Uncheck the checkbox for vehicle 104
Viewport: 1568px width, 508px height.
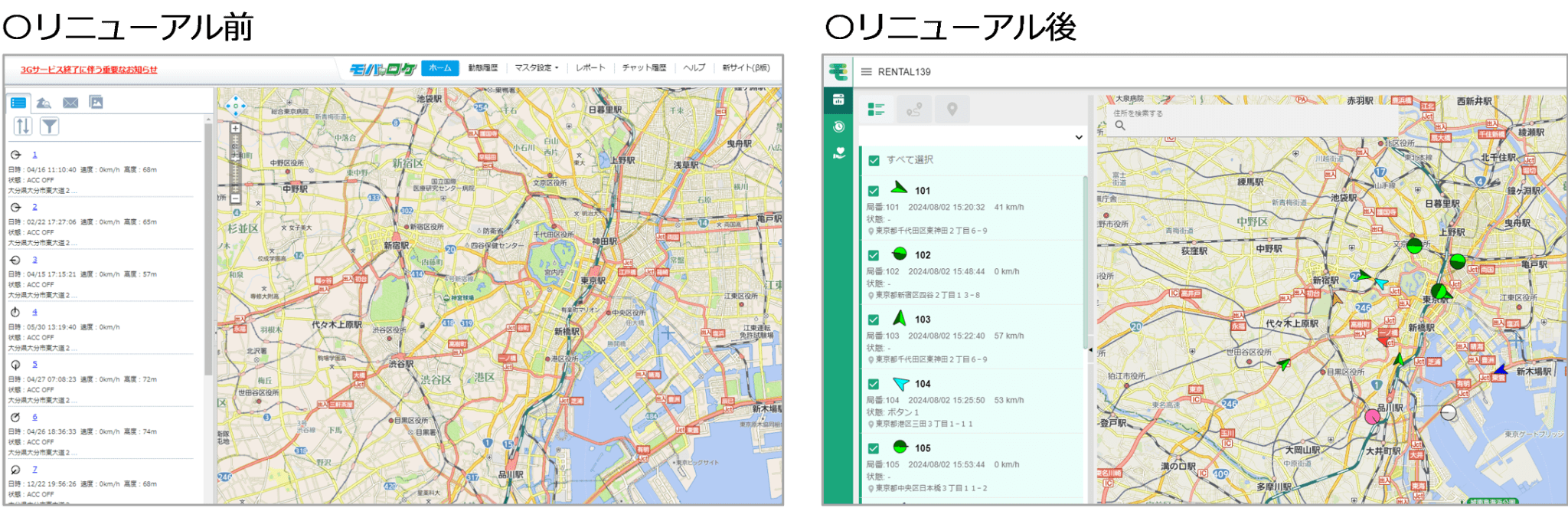874,384
